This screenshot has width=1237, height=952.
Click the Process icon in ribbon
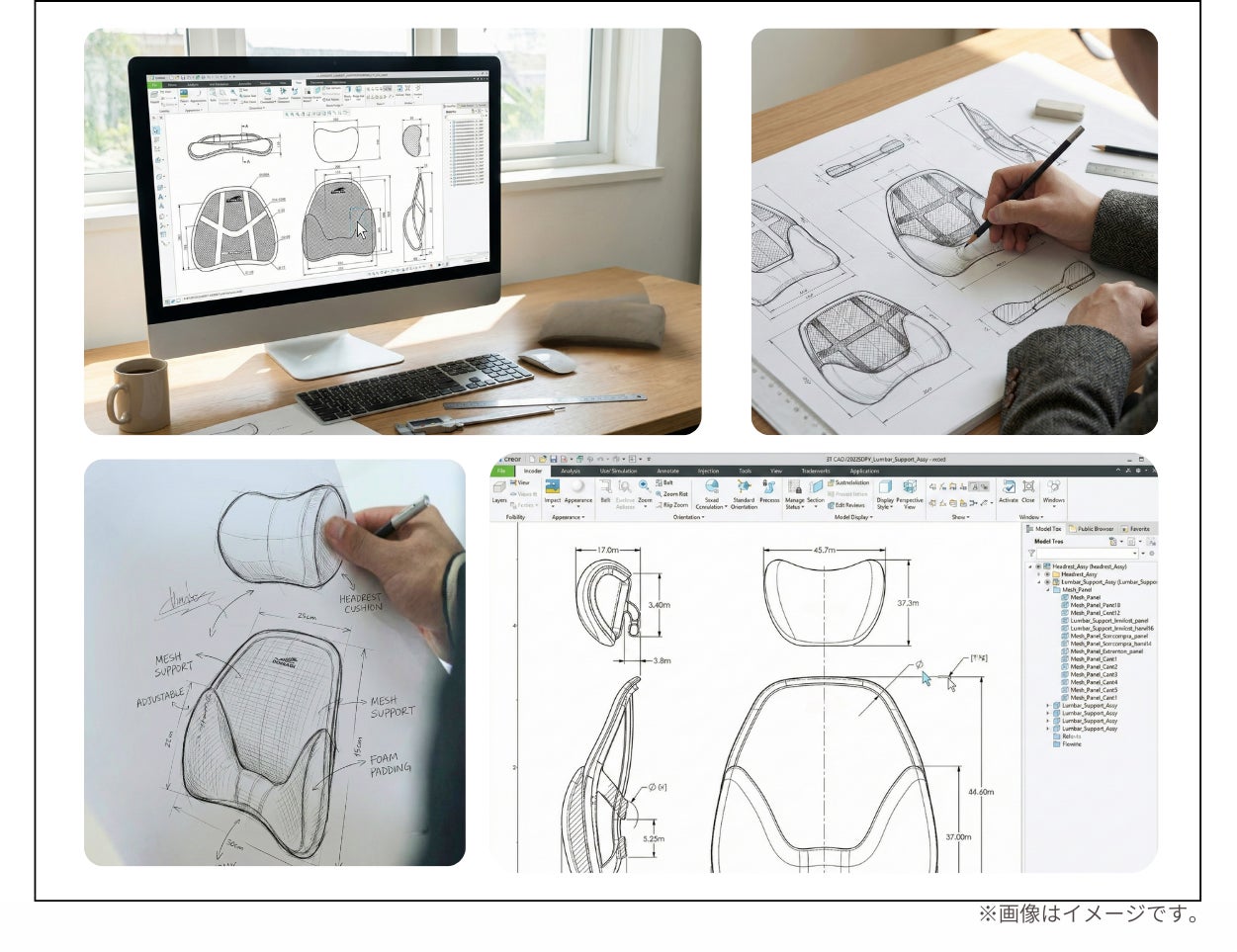[x=769, y=487]
